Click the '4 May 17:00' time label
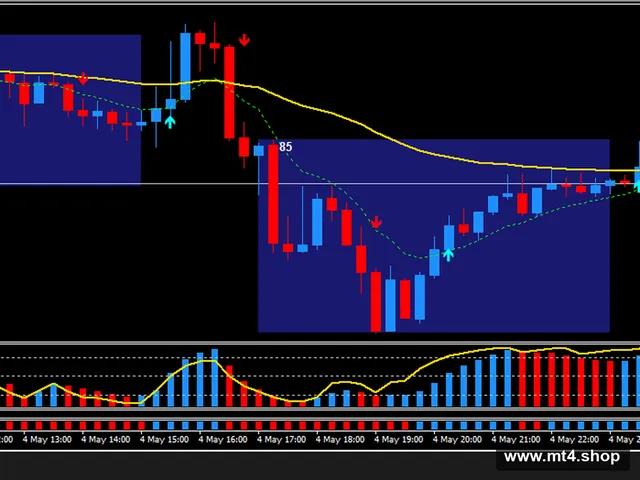Screen dimensions: 640x480 (x=281, y=440)
